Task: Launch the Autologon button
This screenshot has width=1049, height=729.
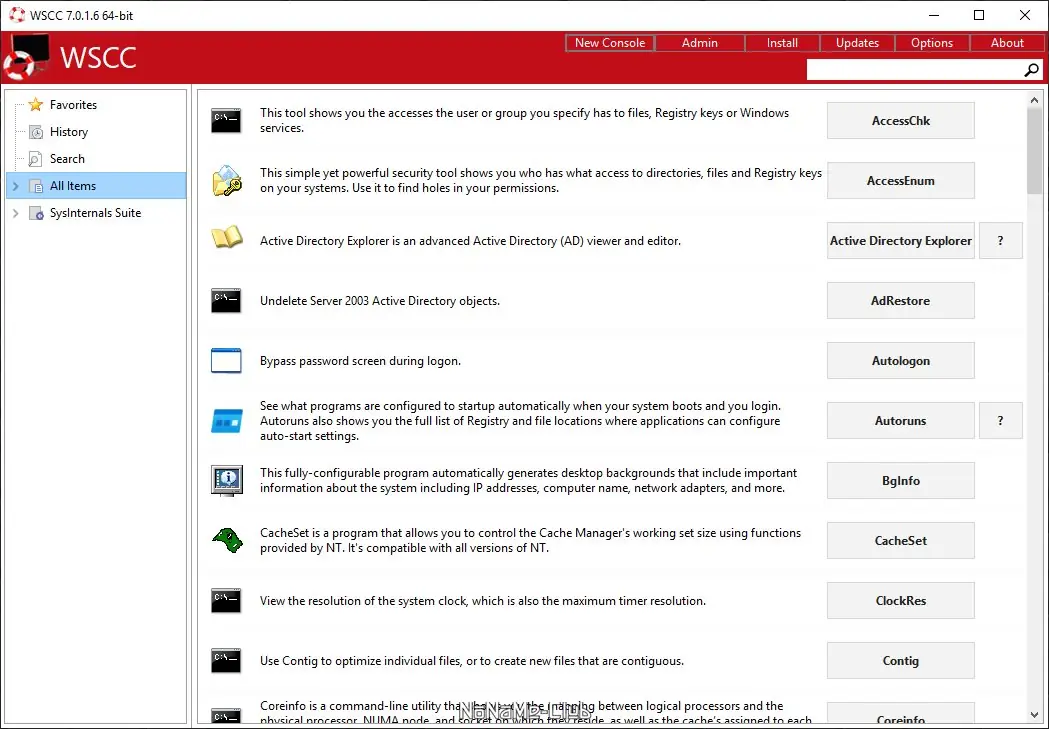Action: (900, 360)
